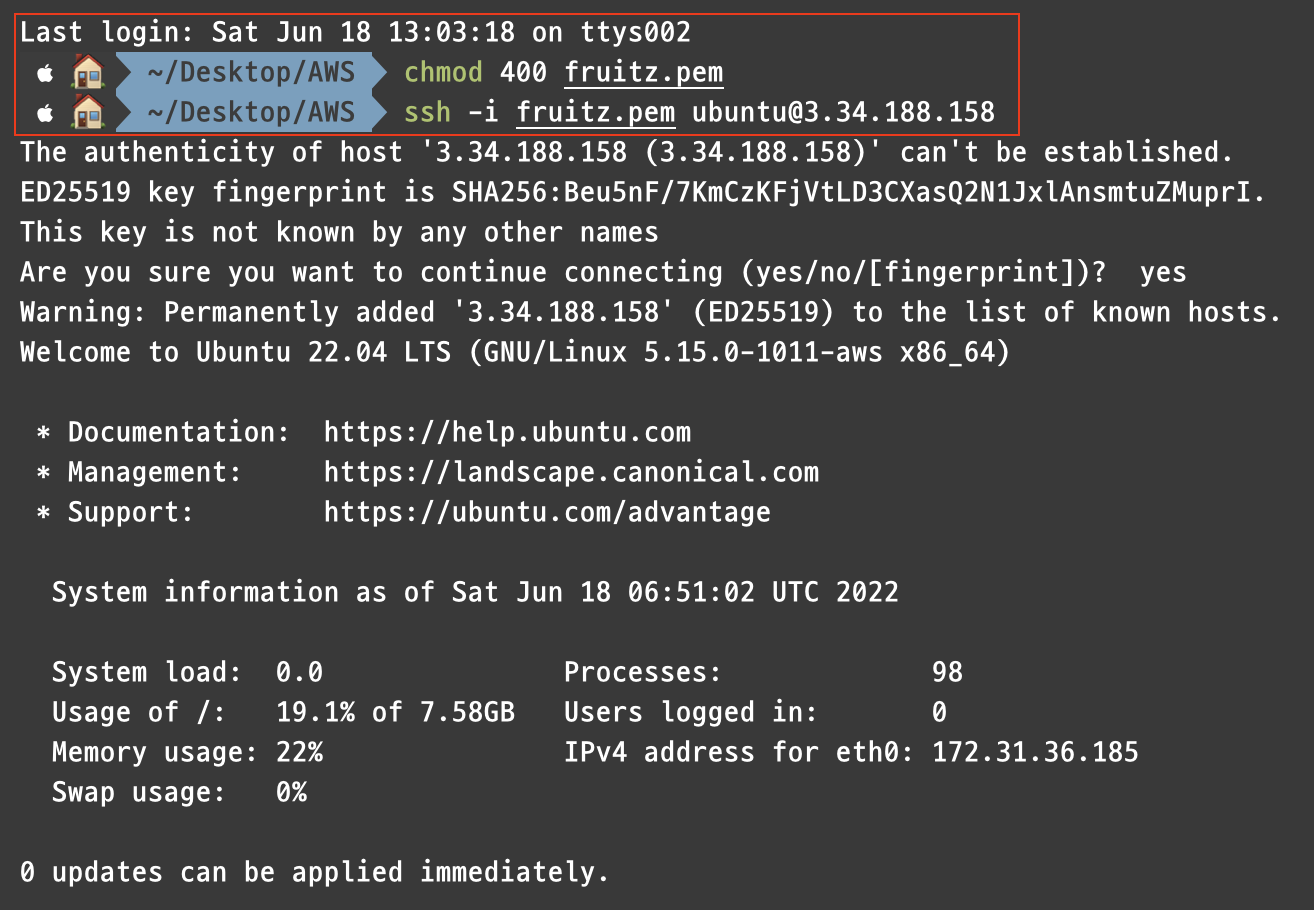Click the green ssh command word
This screenshot has width=1314, height=910.
coord(427,113)
